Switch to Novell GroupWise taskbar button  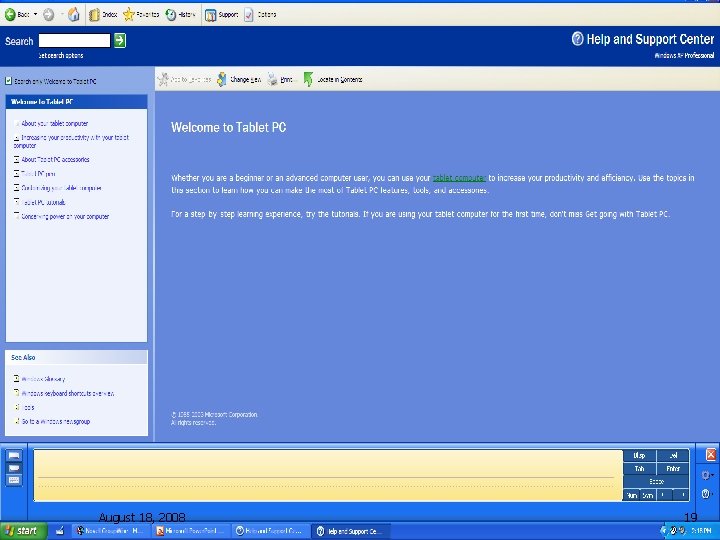click(x=110, y=531)
